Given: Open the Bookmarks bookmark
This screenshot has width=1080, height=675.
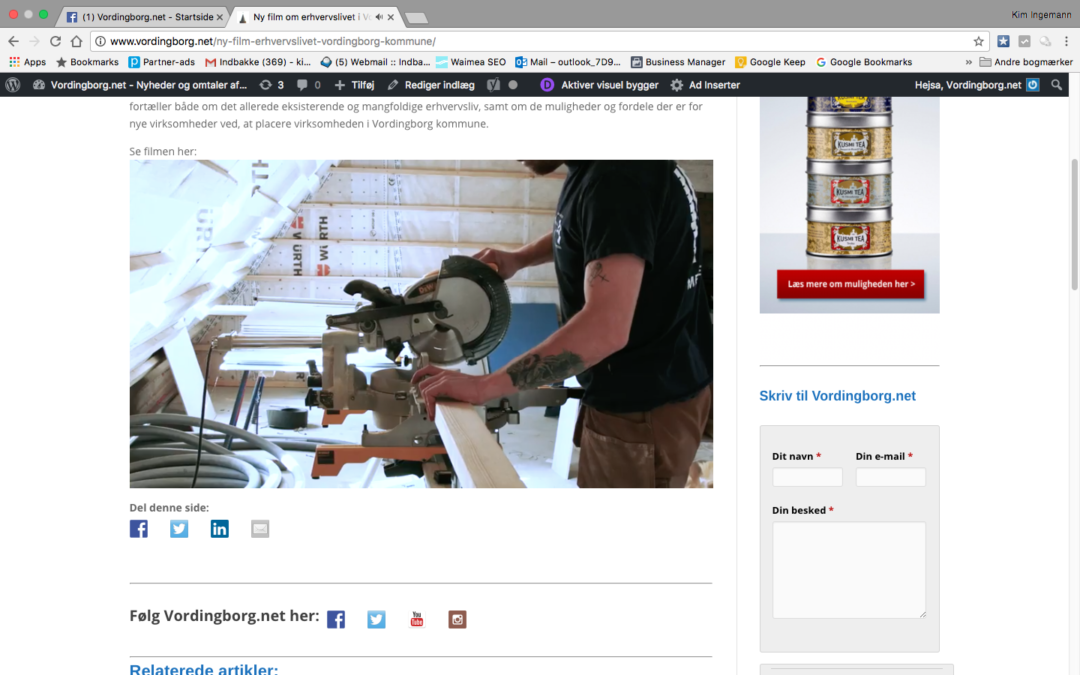Looking at the screenshot, I should click(87, 62).
